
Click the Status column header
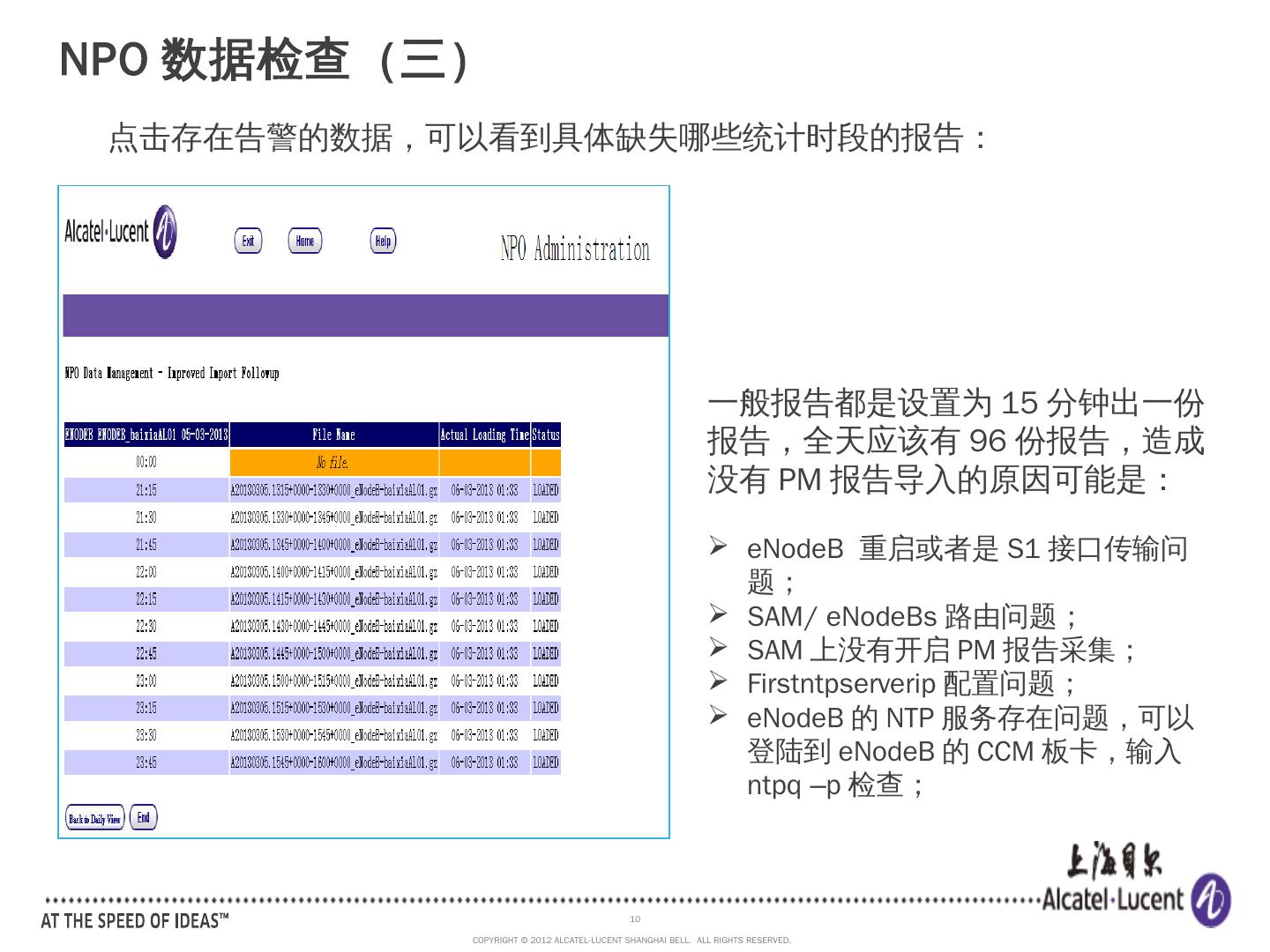545,435
